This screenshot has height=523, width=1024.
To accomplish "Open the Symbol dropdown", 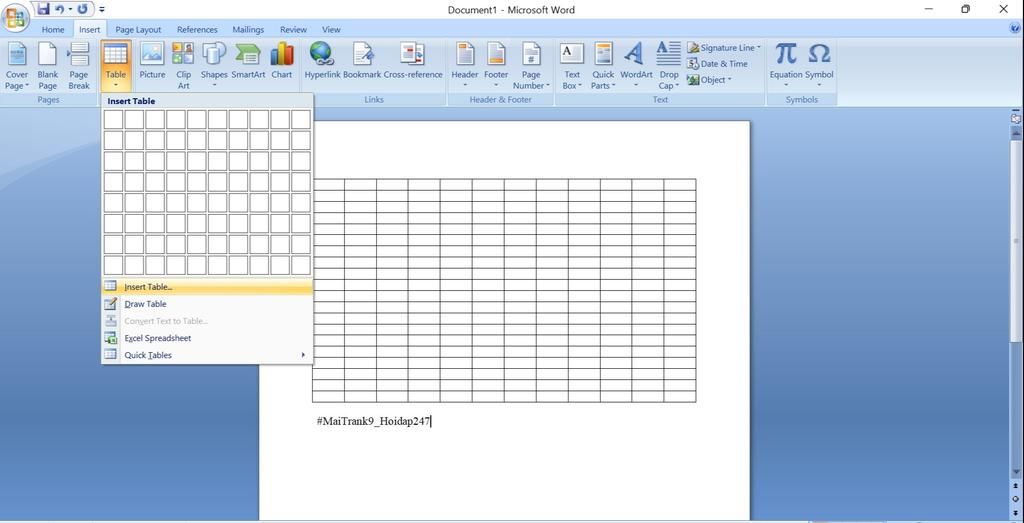I will click(x=819, y=66).
